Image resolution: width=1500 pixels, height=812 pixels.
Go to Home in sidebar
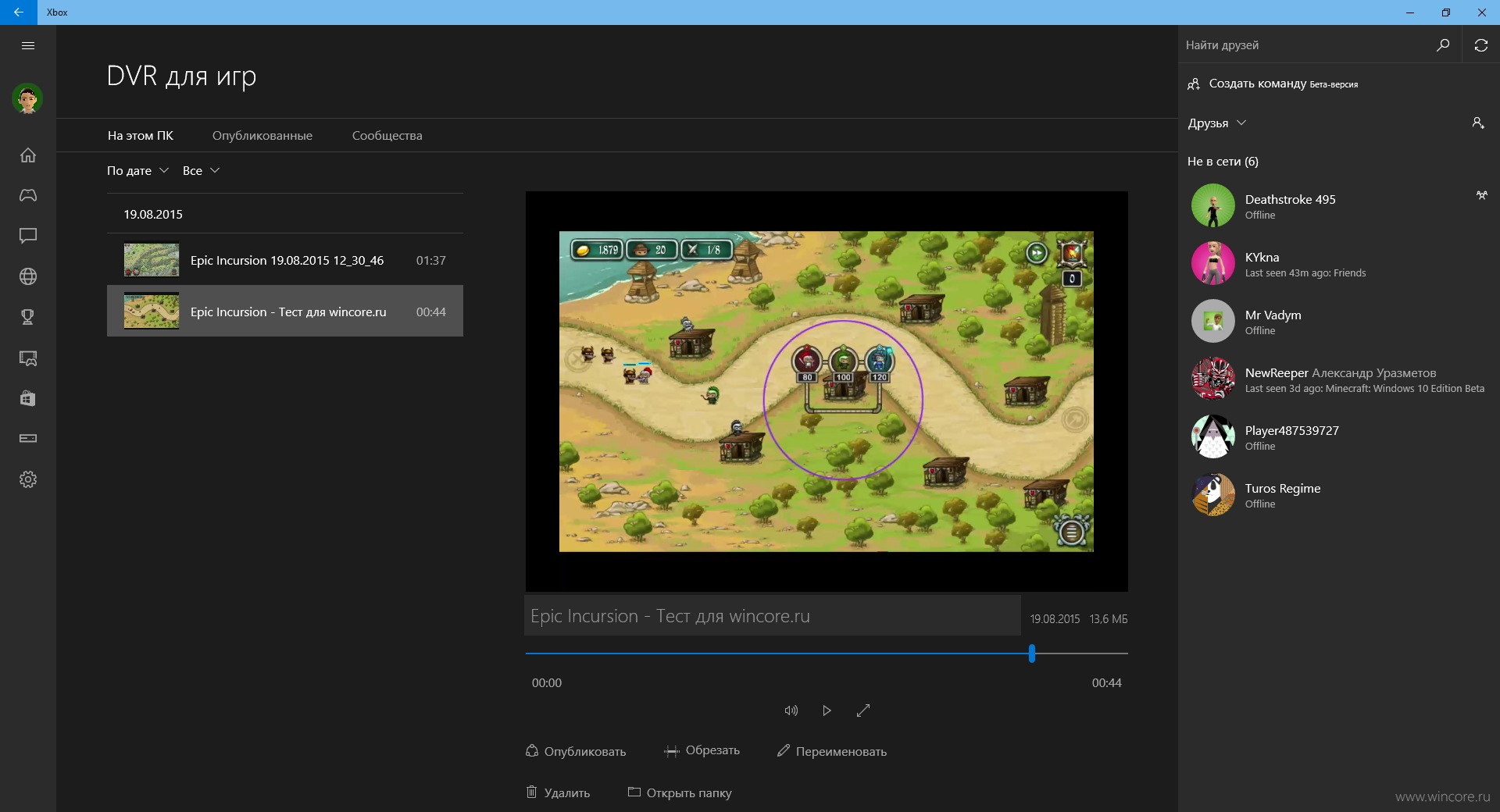[x=28, y=155]
